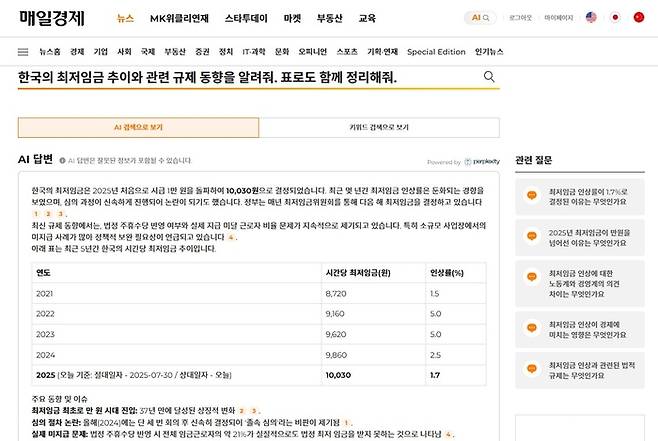Open IT·과학 section
658x441 pixels.
click(x=254, y=52)
